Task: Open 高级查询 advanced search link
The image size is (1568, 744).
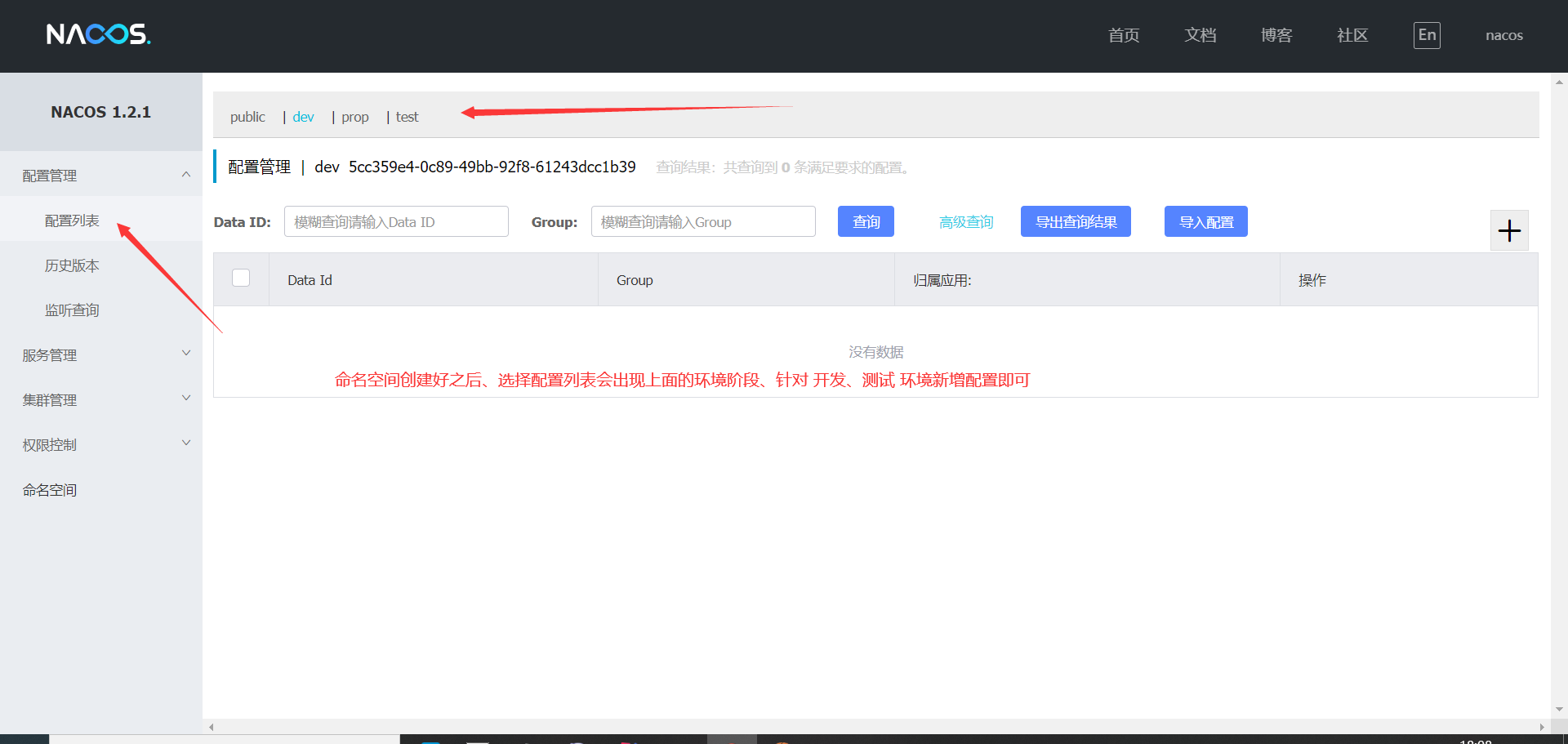Action: click(x=966, y=222)
